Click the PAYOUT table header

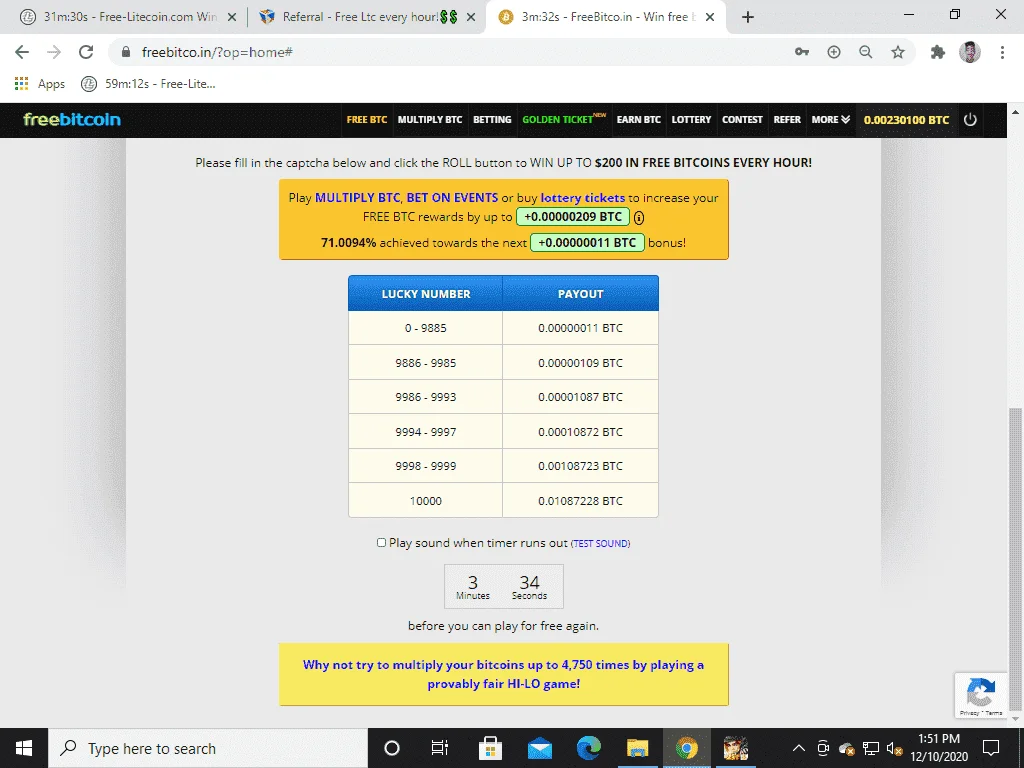(x=581, y=294)
